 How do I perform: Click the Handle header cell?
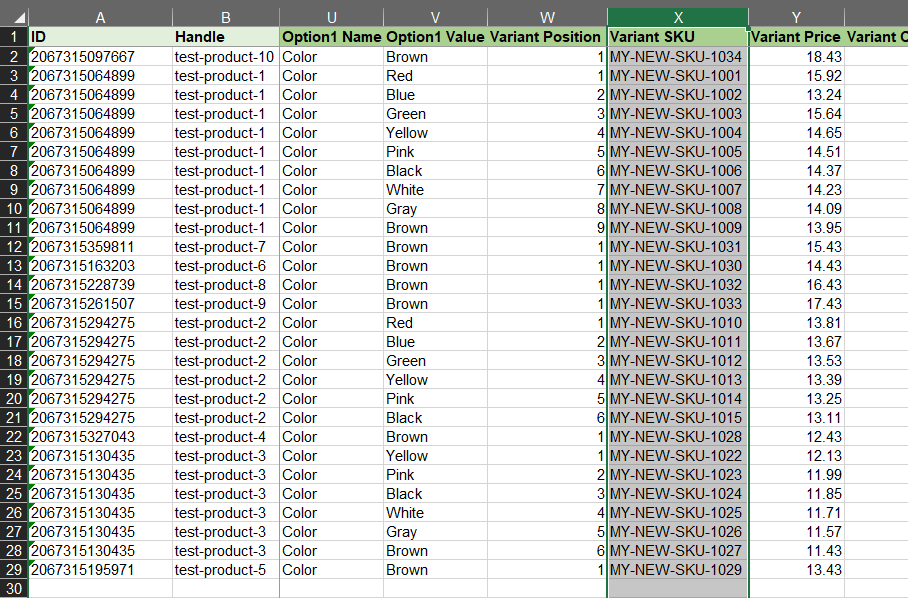tap(225, 37)
